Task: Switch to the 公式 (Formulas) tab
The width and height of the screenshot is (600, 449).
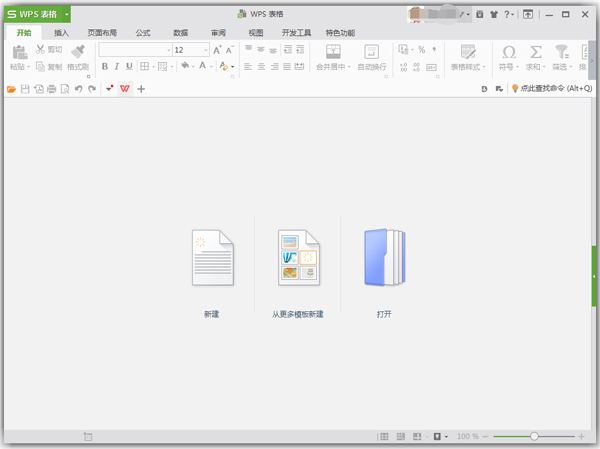Action: pos(143,33)
